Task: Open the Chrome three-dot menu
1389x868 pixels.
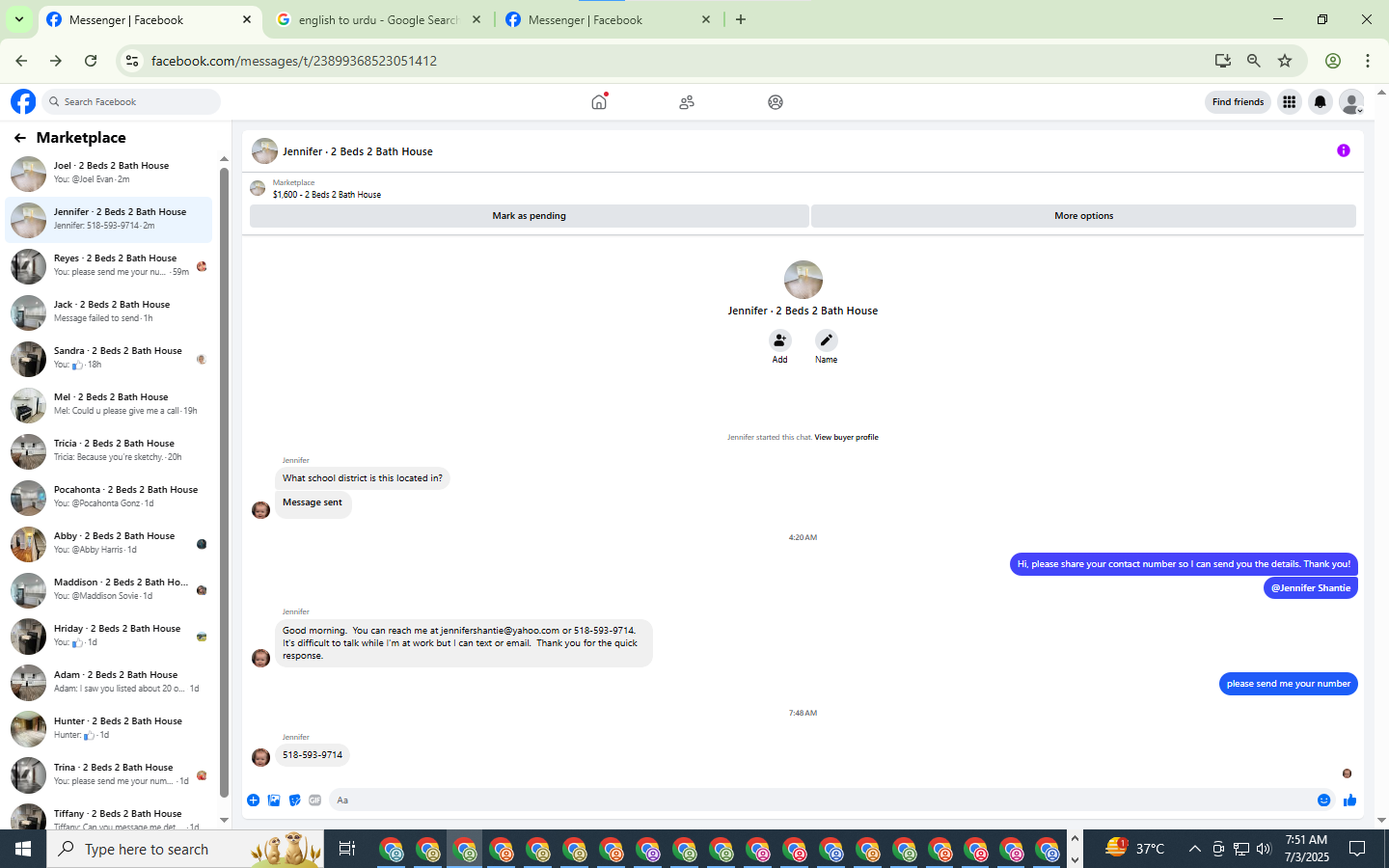Action: (1368, 61)
